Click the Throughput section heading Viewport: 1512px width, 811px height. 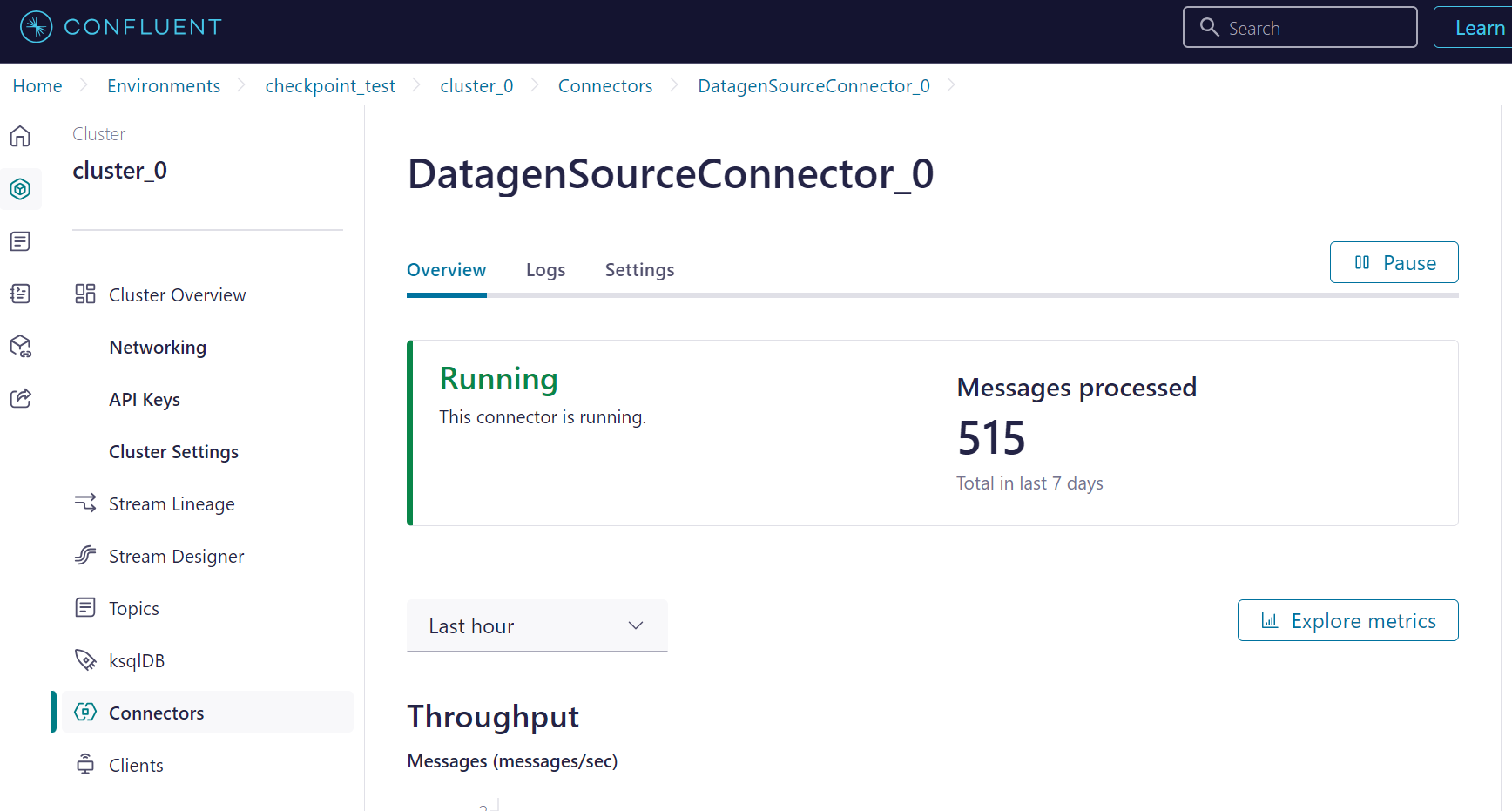pos(493,717)
